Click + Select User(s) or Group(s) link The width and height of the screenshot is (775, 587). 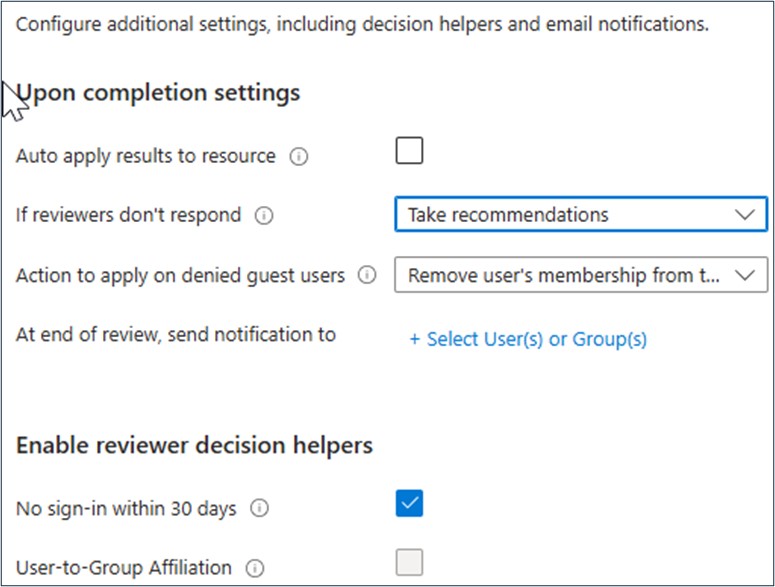click(528, 339)
